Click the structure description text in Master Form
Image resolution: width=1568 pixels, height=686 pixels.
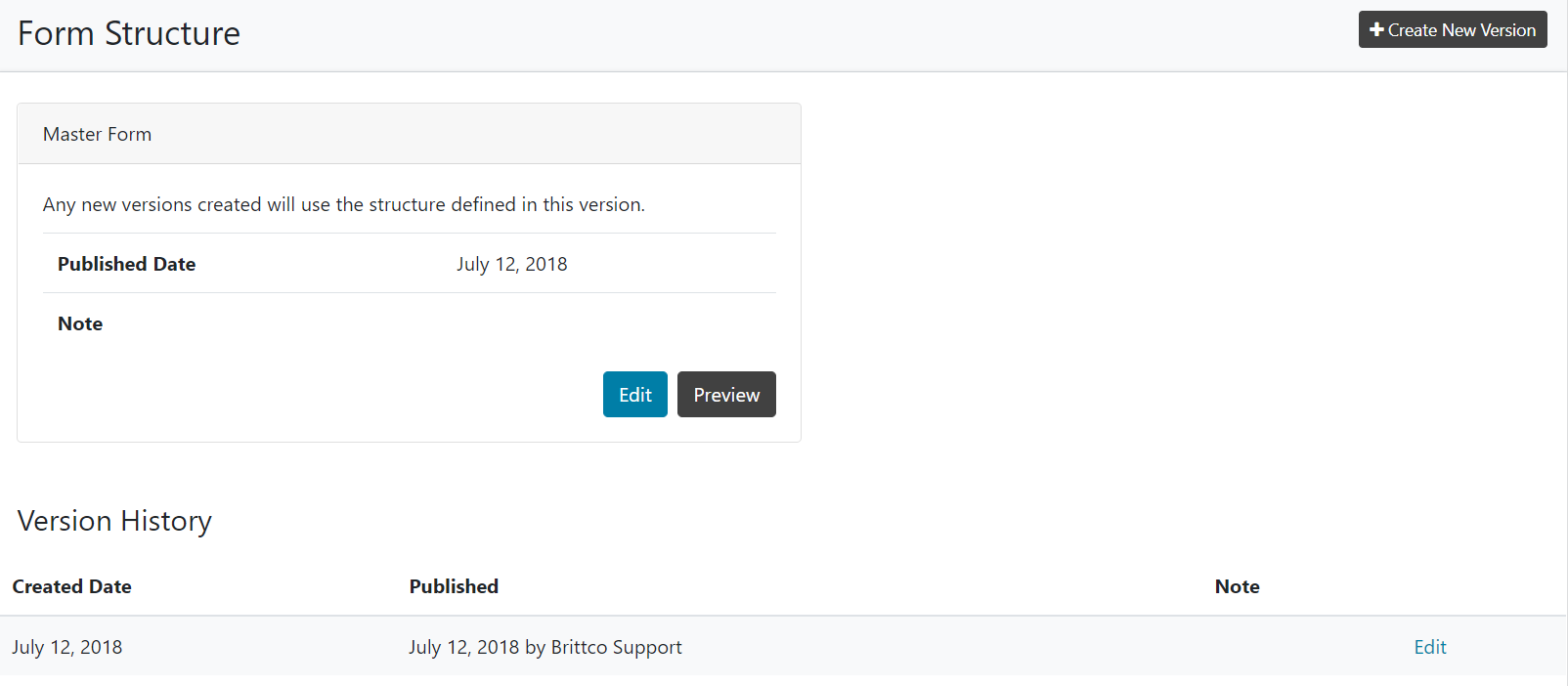pyautogui.click(x=343, y=204)
